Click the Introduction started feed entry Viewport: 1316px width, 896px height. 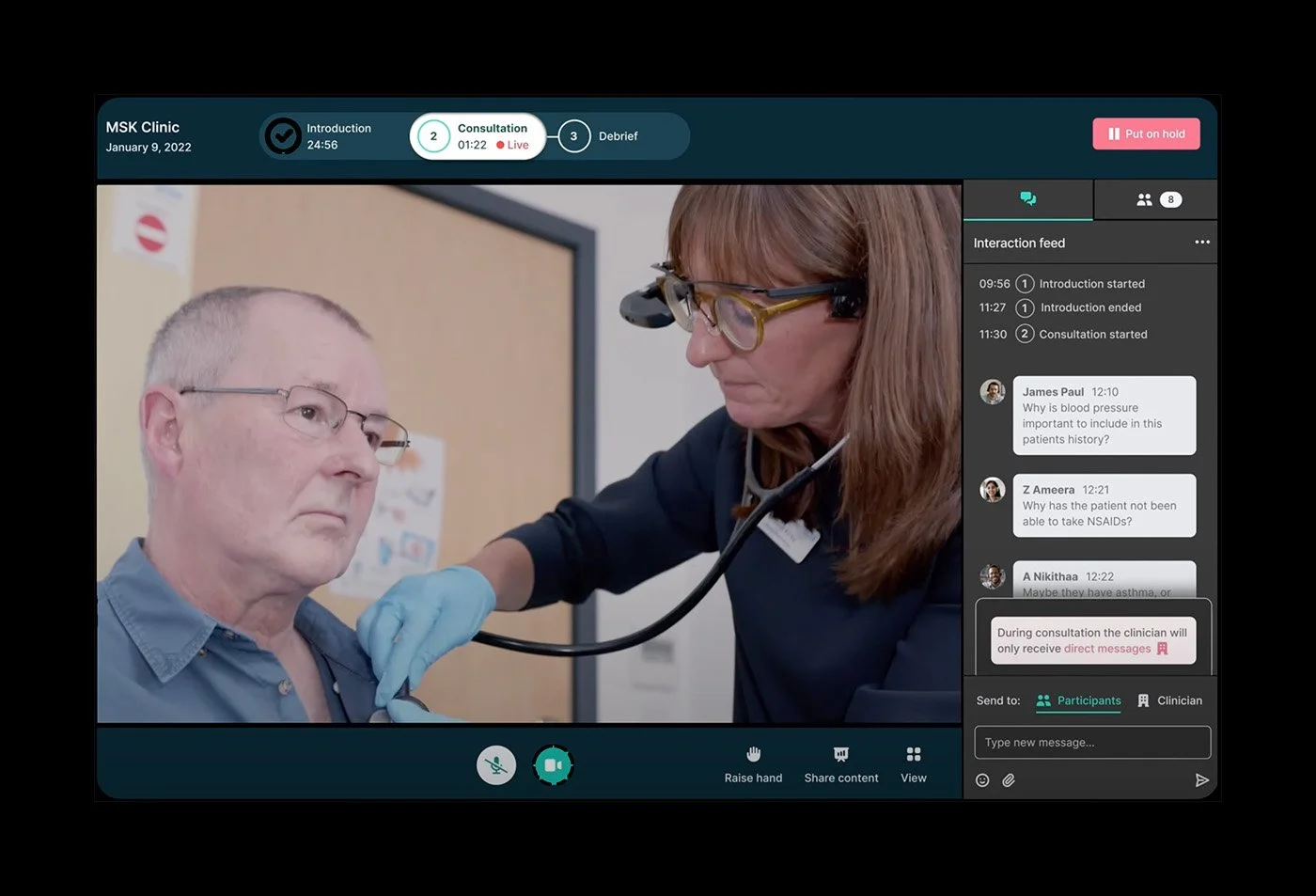1062,283
